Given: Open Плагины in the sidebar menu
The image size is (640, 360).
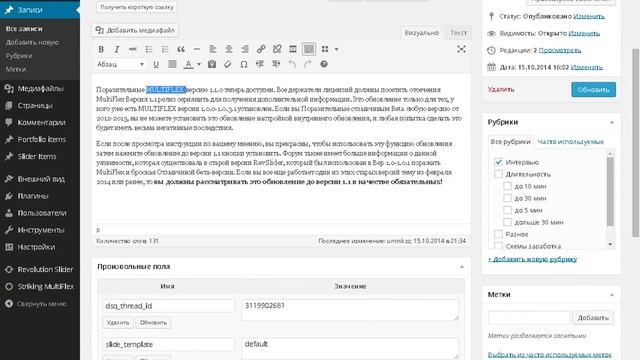Looking at the screenshot, I should pos(40,196).
